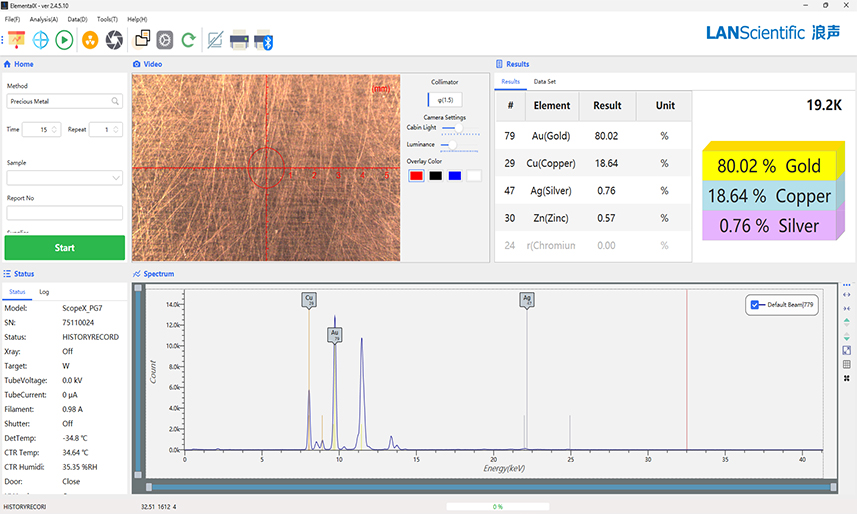The image size is (857, 514).
Task: Click the green refresh arrow icon
Action: [188, 40]
